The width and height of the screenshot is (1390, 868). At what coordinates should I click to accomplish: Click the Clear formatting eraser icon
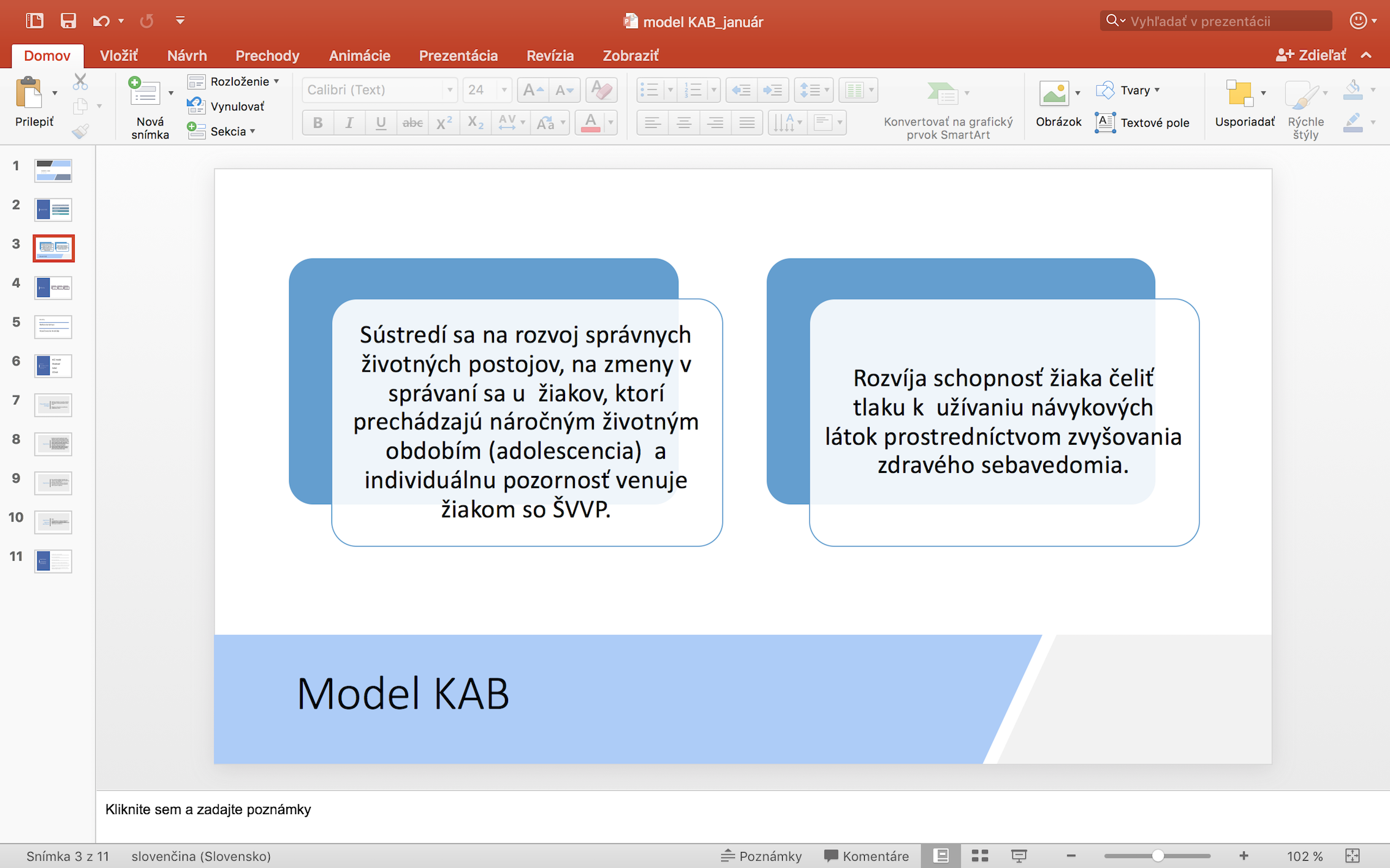[601, 90]
